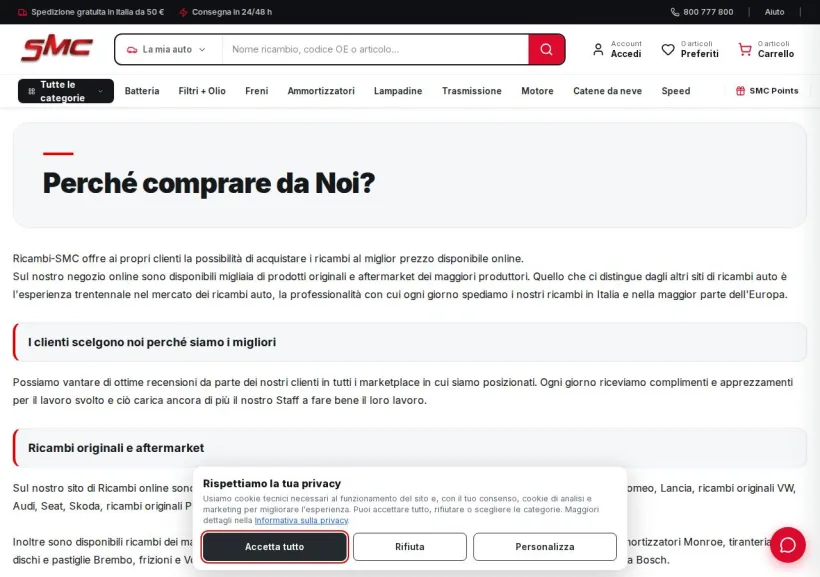Screen dimensions: 820x577
Task: Click heading I clienti scelgono noi perché siamo i migliori
Action: pyautogui.click(x=152, y=342)
